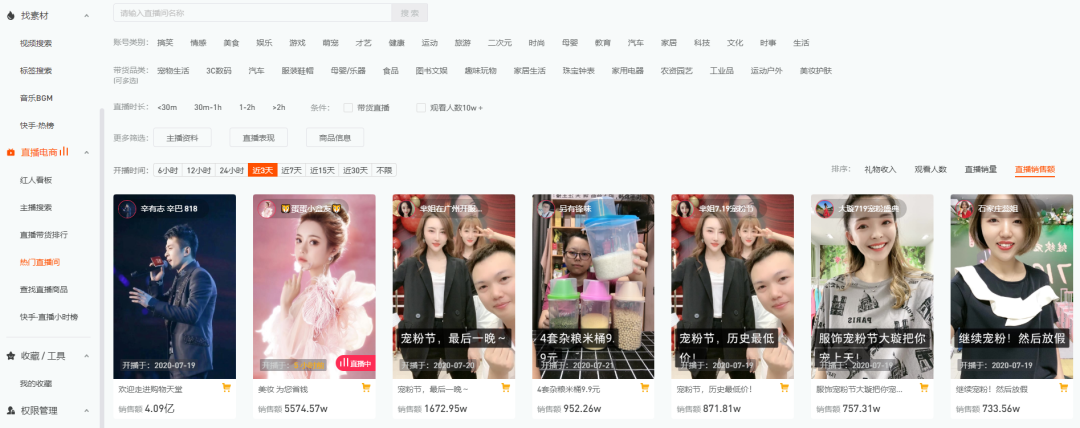This screenshot has height=428, width=1080.
Task: Open 查找直播商品 in the sidebar
Action: pyautogui.click(x=44, y=289)
